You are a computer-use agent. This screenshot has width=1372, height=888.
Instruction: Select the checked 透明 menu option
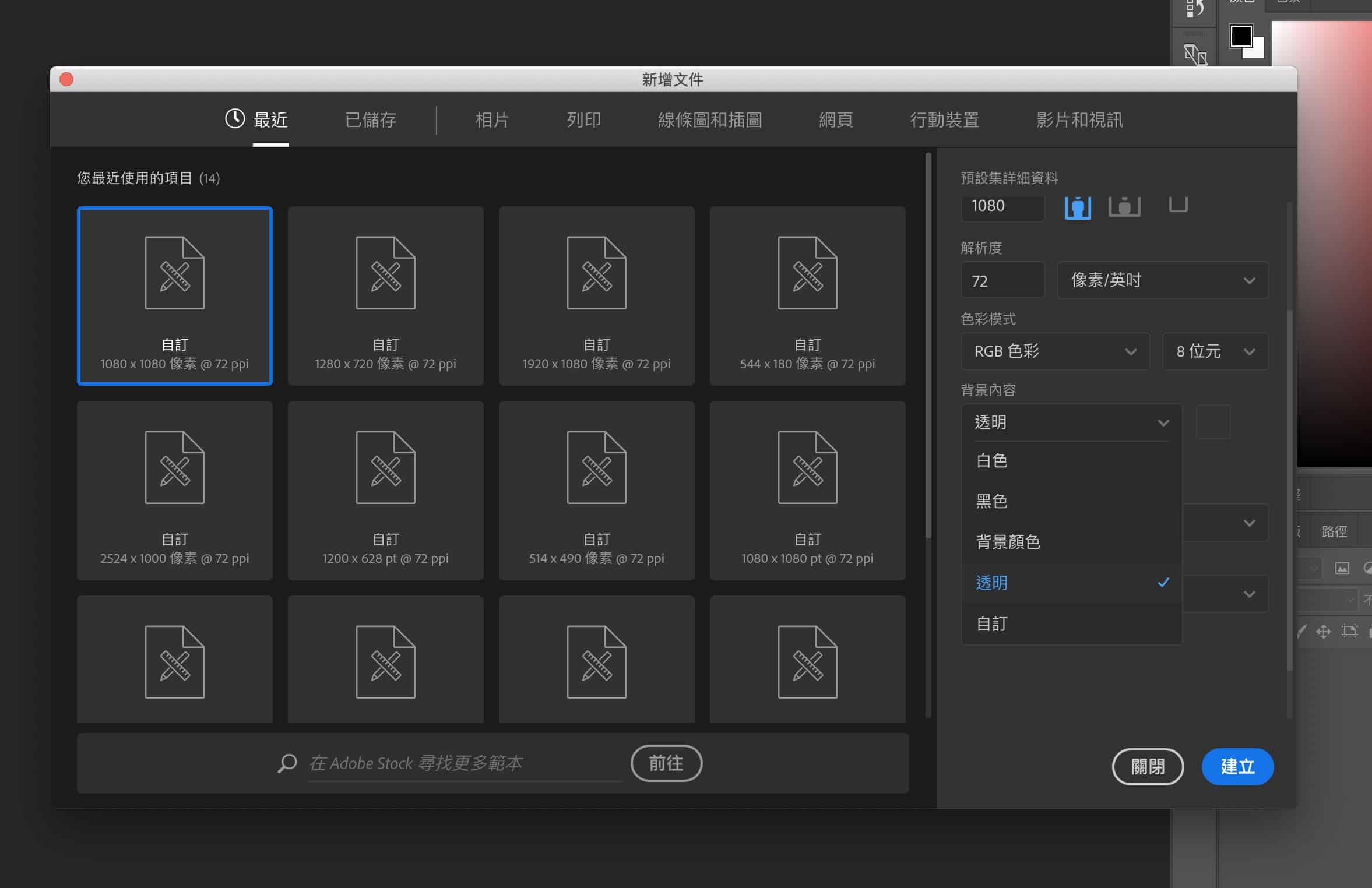(1071, 583)
